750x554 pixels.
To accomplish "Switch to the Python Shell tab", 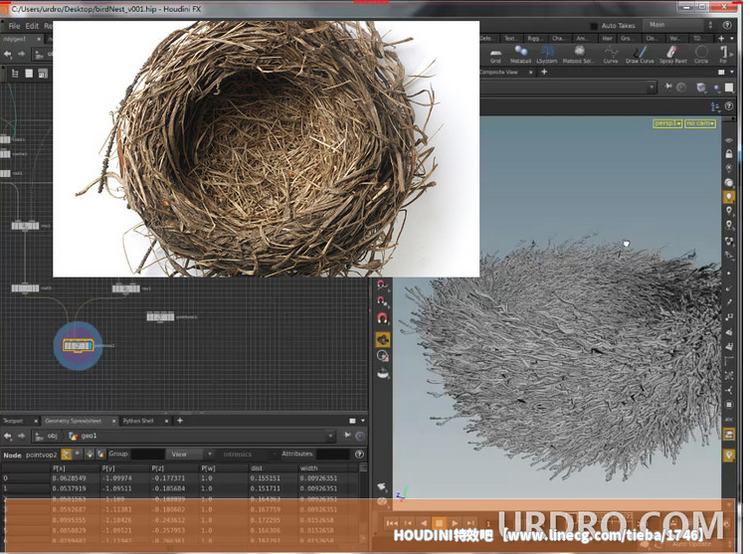I will [x=138, y=421].
